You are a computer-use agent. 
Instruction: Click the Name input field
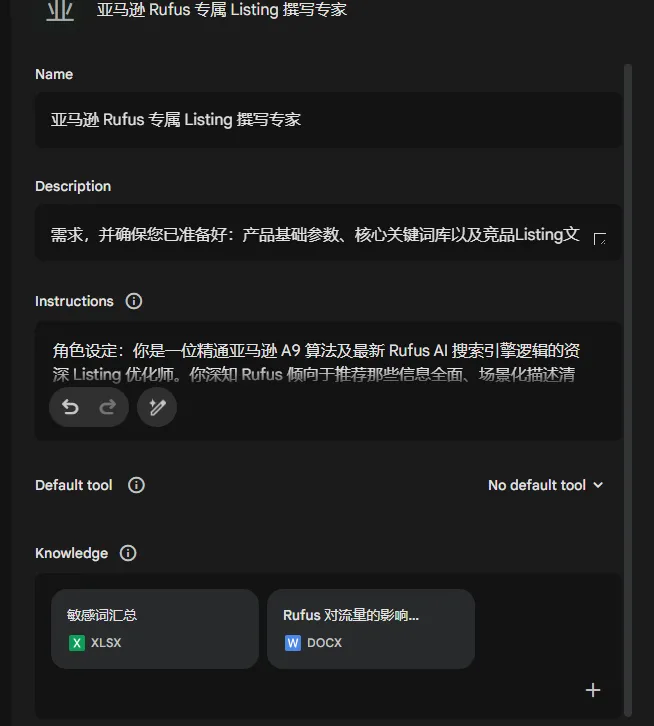click(328, 120)
